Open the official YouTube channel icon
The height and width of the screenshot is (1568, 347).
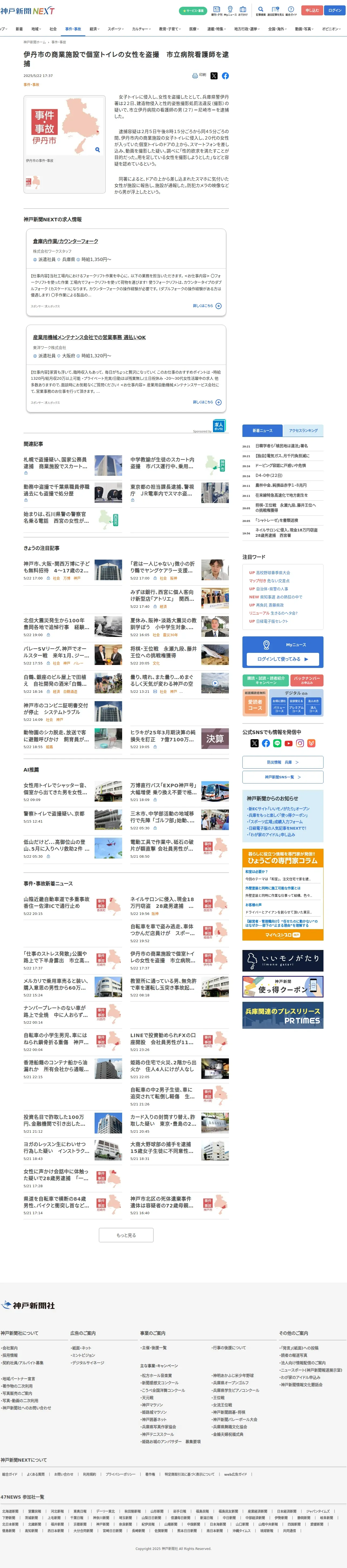288,743
